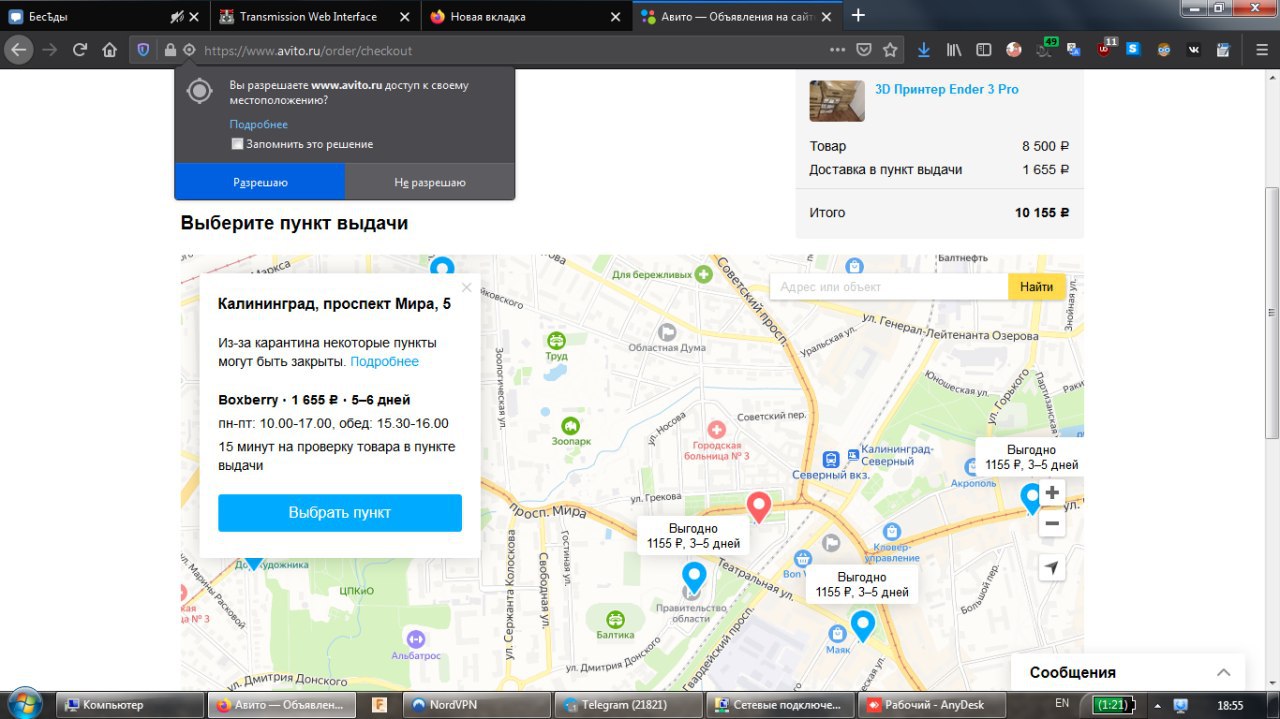Viewport: 1280px width, 719px height.
Task: Click the blue pin near Маяк
Action: pyautogui.click(x=862, y=625)
